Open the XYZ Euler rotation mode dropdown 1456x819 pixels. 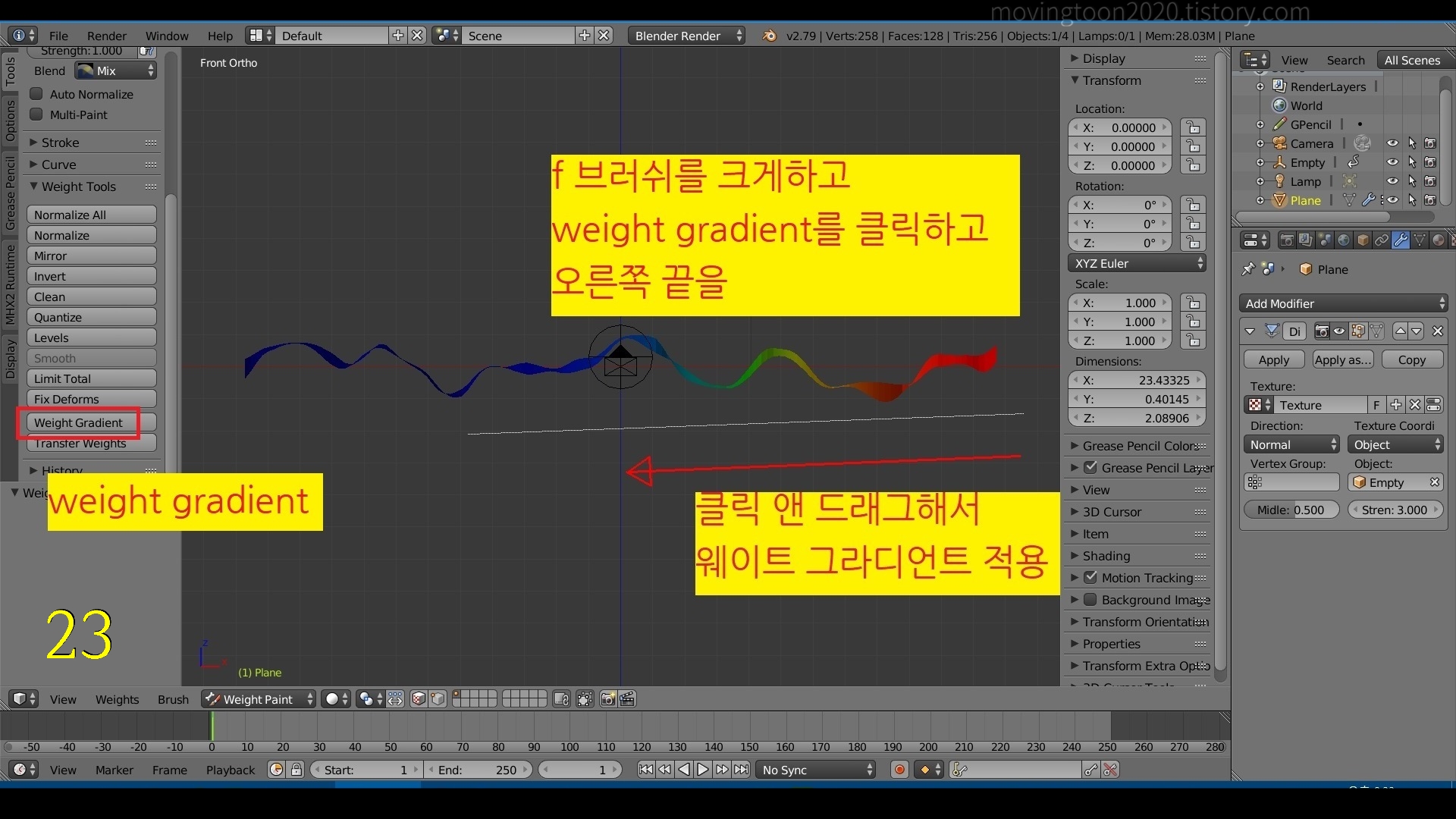[1137, 263]
